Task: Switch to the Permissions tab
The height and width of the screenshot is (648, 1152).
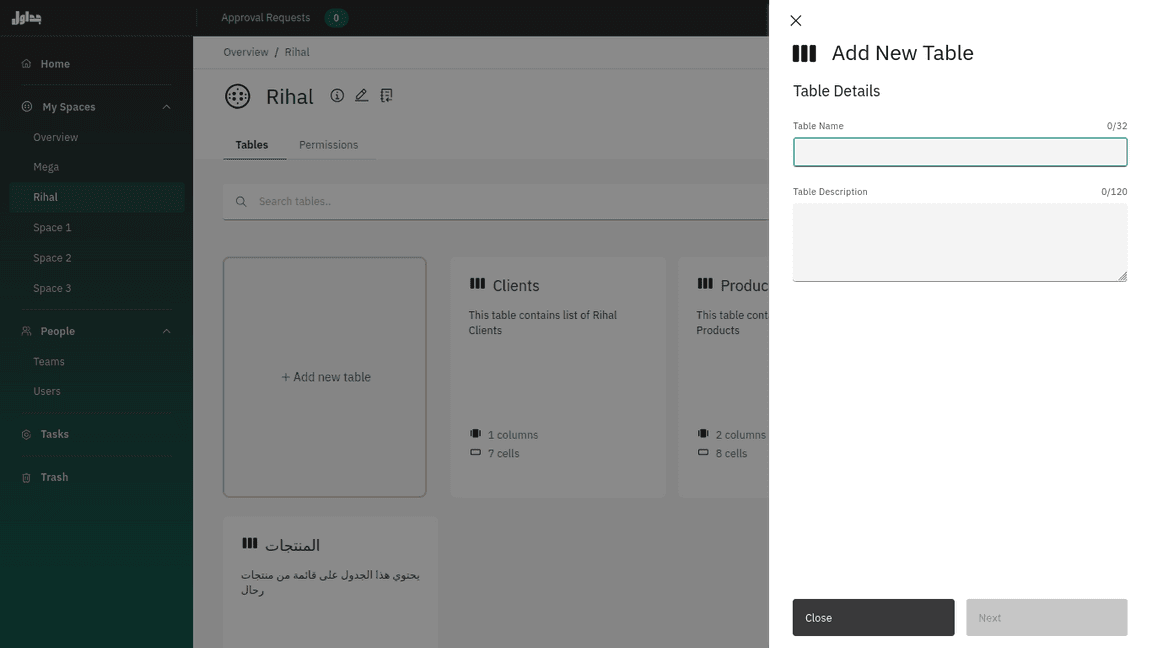Action: coord(328,145)
